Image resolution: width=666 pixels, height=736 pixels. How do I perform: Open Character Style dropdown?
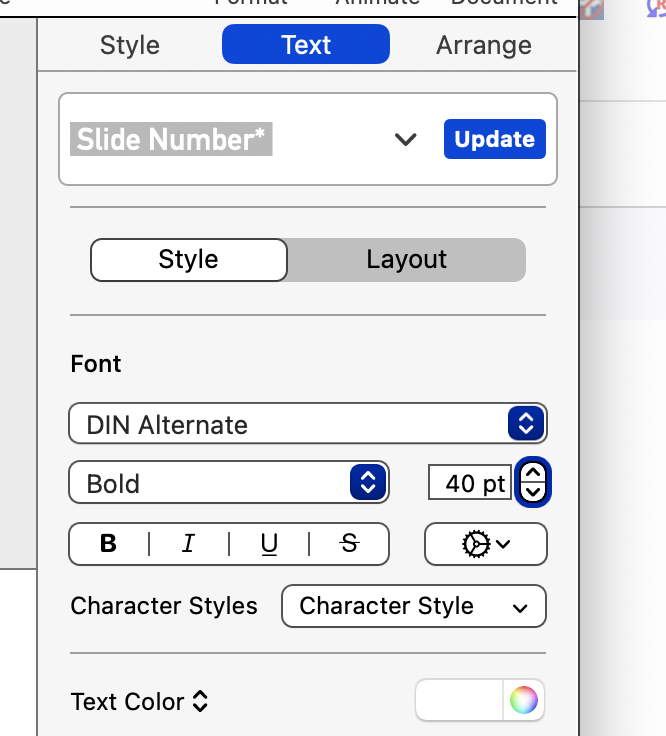414,606
